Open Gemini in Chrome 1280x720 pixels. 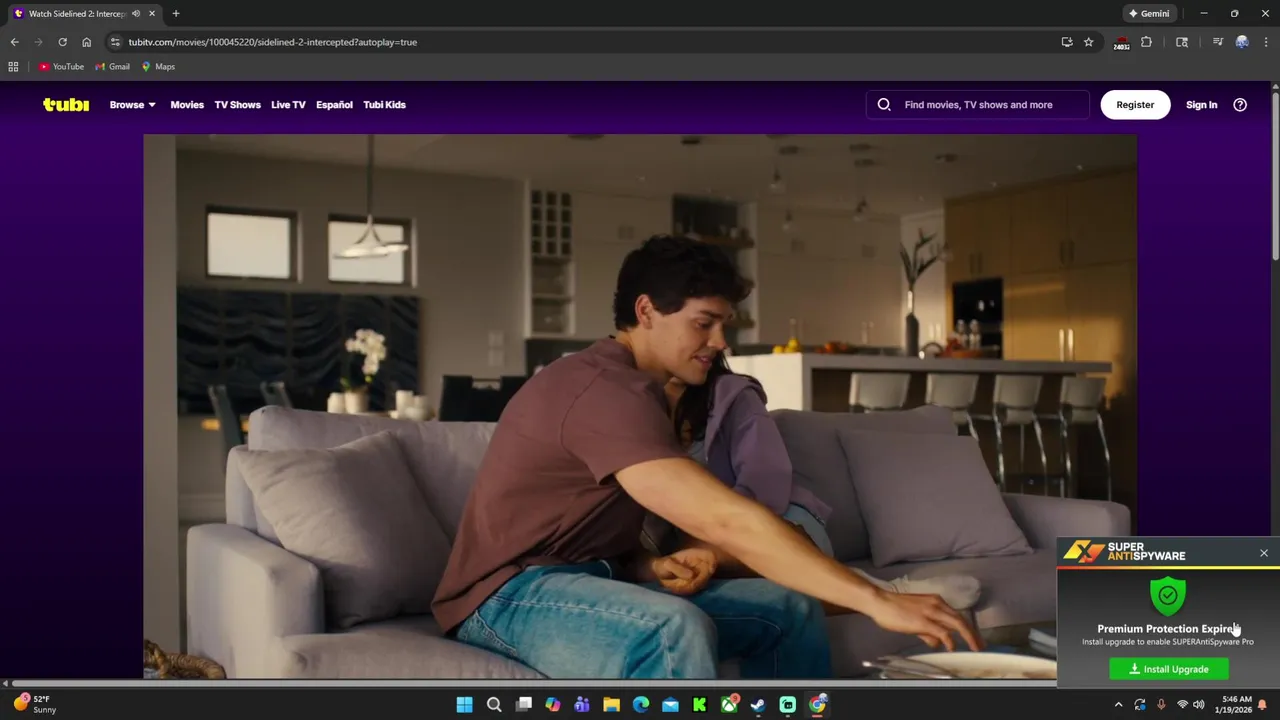click(1148, 14)
